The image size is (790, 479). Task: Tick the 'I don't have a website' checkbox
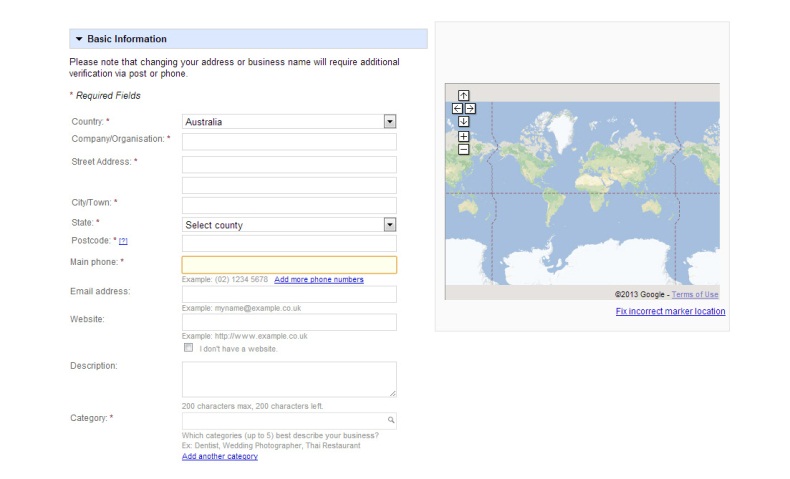click(188, 348)
